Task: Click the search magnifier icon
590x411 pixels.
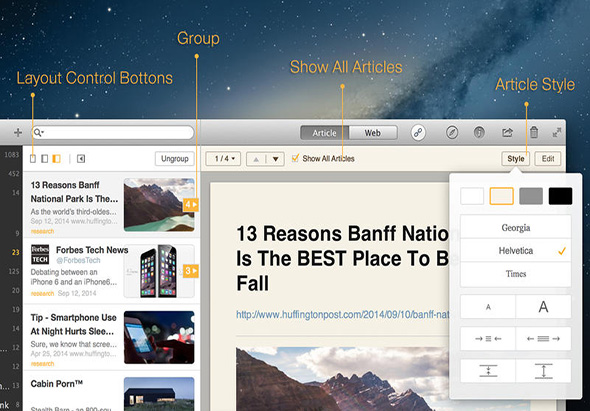Action: [38, 132]
